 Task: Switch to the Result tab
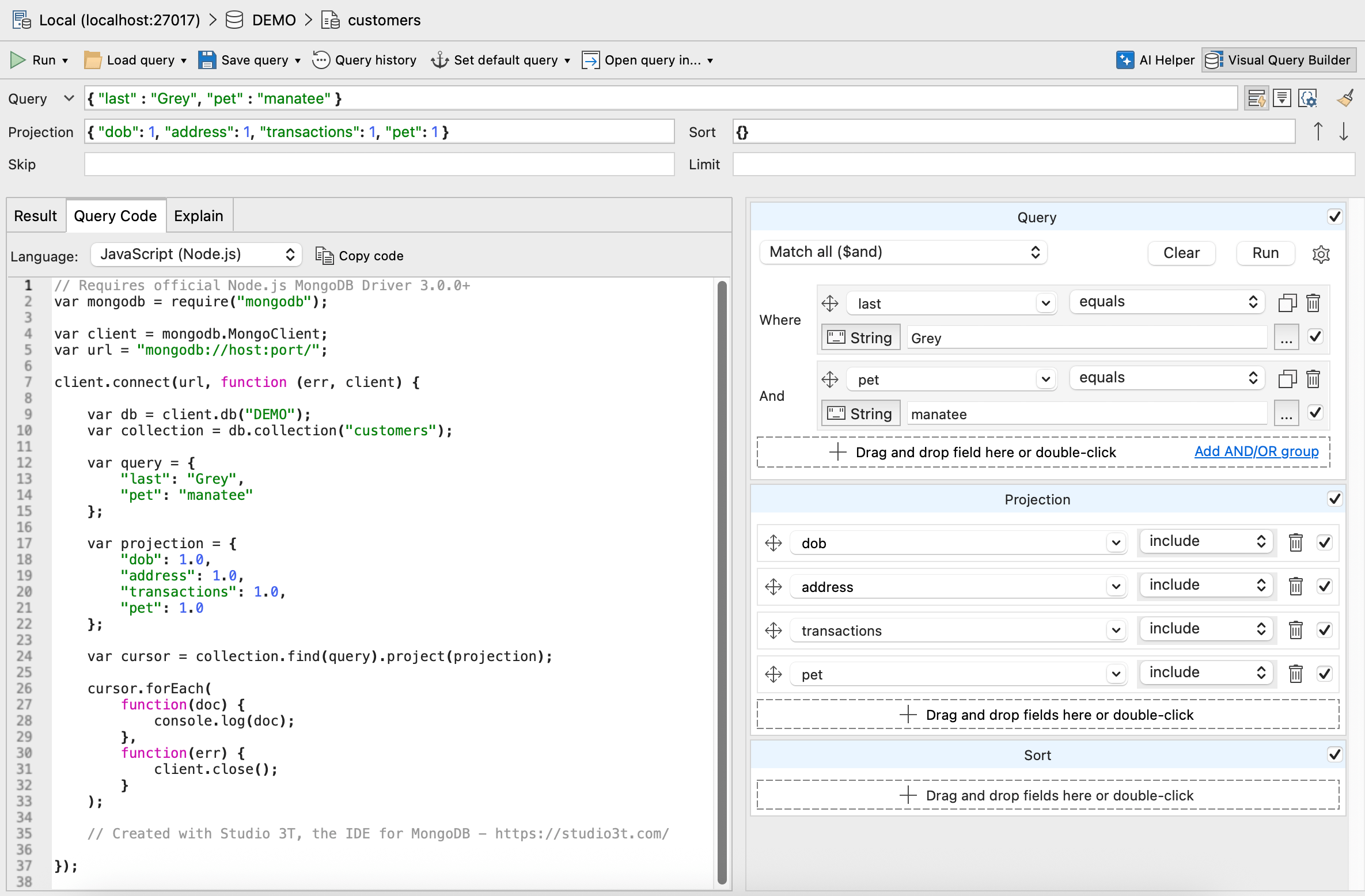36,216
